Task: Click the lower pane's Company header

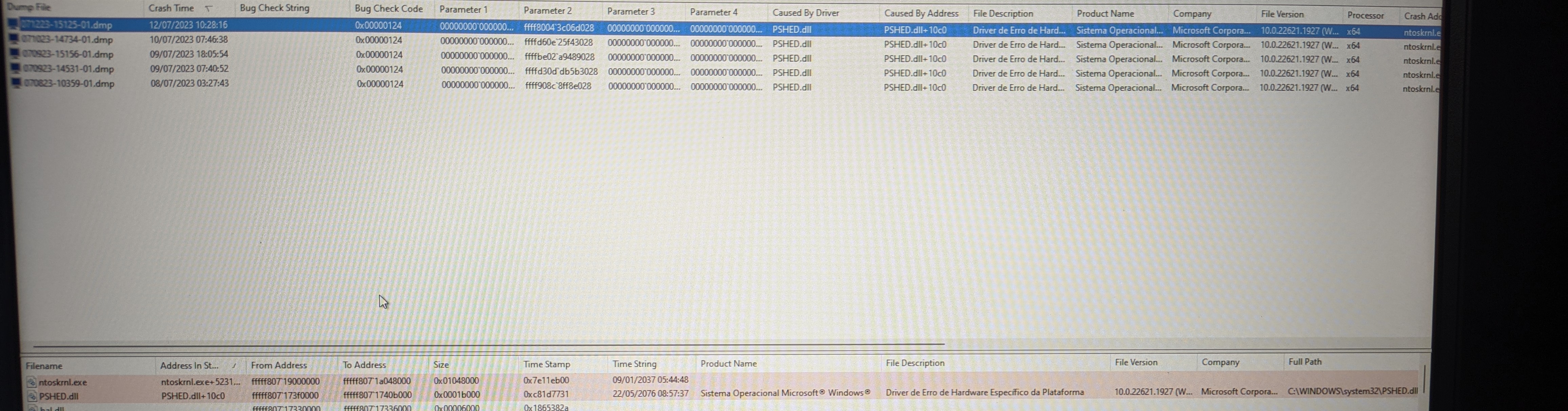Action: [x=1220, y=362]
